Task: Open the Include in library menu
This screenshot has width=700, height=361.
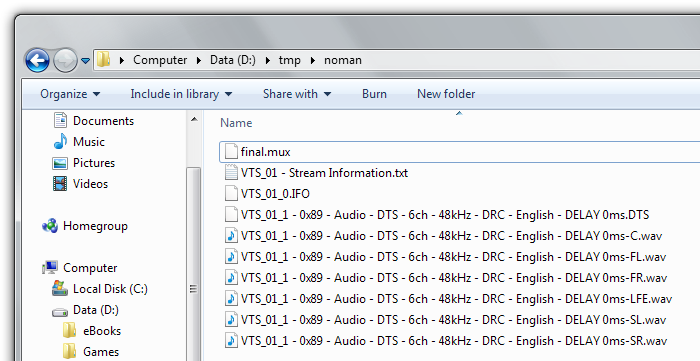Action: point(181,94)
